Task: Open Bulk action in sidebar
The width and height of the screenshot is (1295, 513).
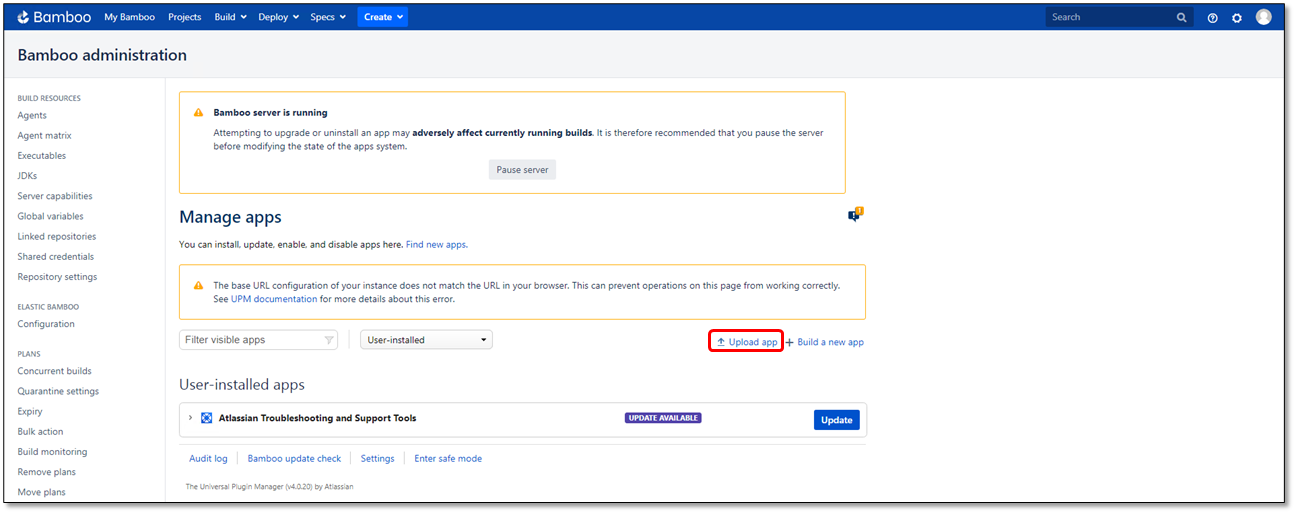Action: click(40, 432)
